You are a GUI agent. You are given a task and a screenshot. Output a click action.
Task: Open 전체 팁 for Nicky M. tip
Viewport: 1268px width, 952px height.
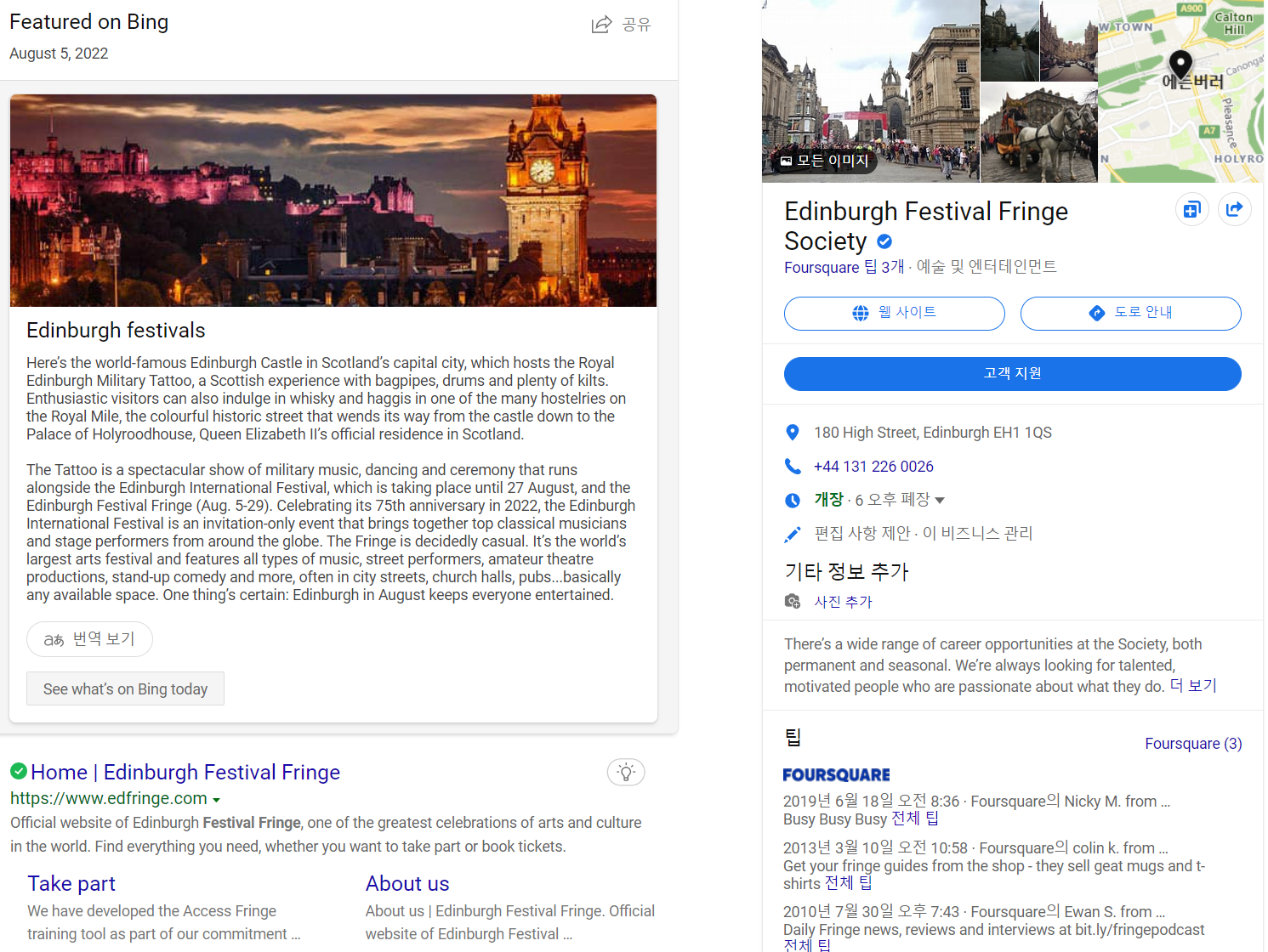(x=914, y=819)
